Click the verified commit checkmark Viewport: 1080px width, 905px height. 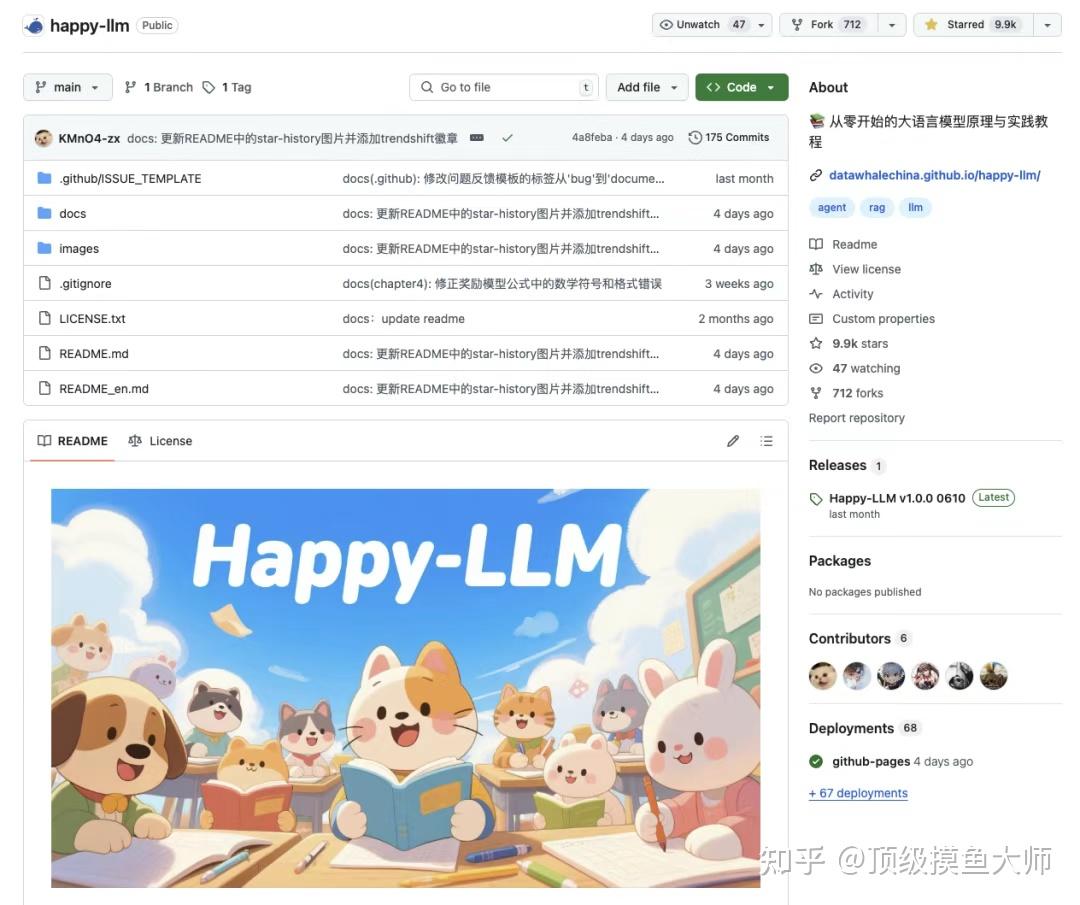tap(508, 137)
